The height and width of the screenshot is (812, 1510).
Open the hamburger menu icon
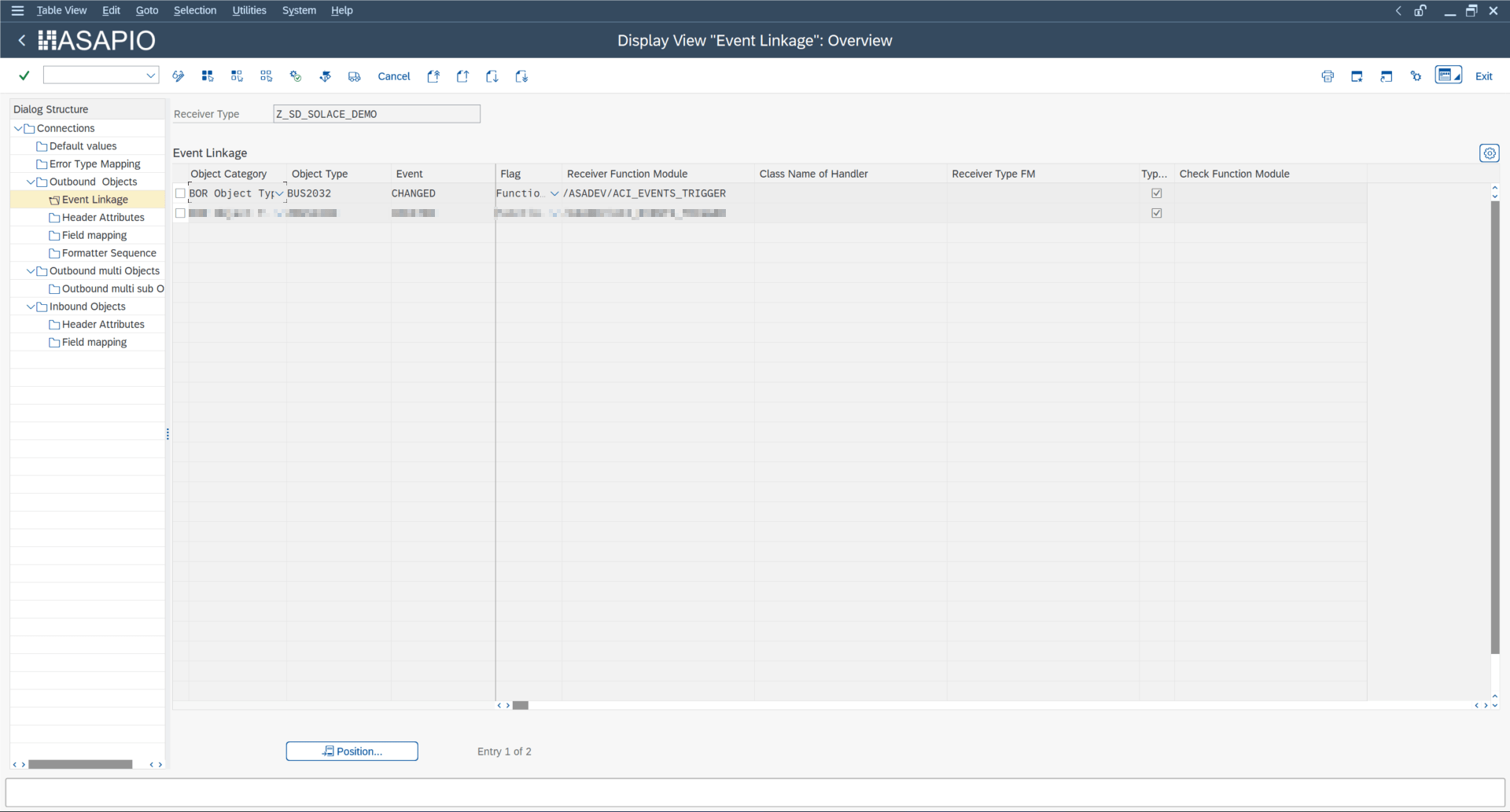pos(17,10)
